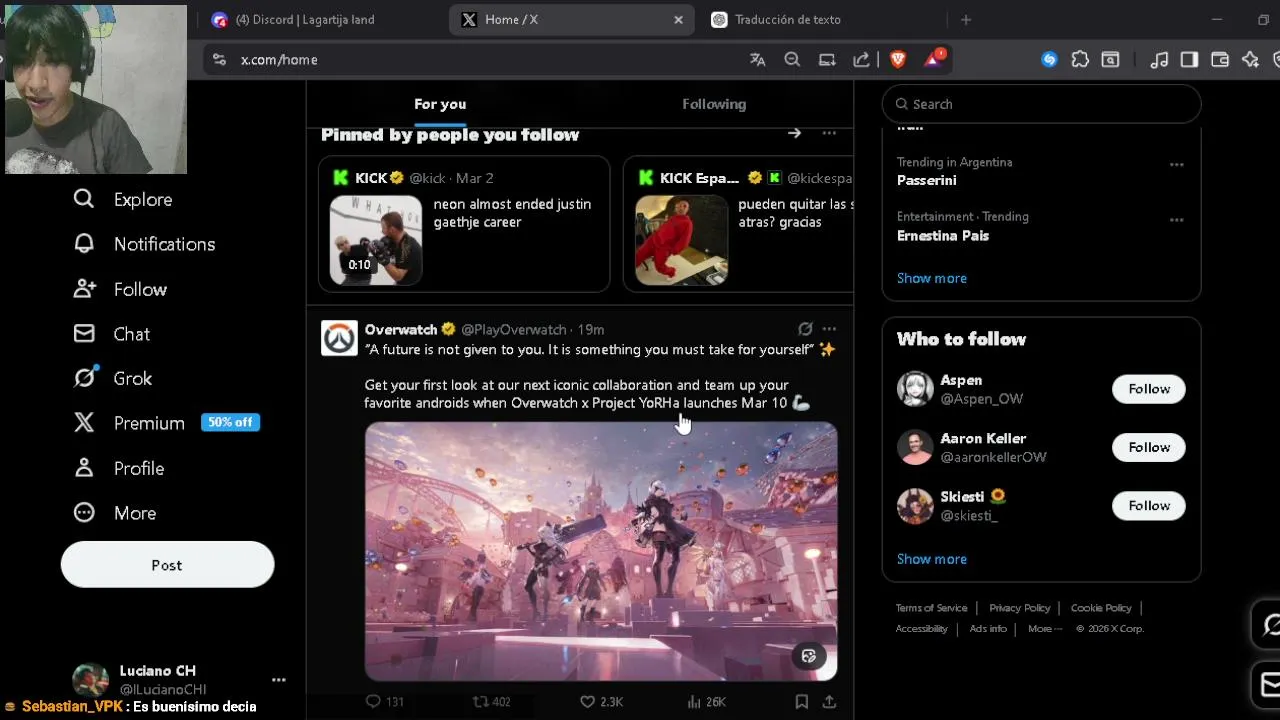
Task: Open Luciano CH account menu dots
Action: point(279,680)
